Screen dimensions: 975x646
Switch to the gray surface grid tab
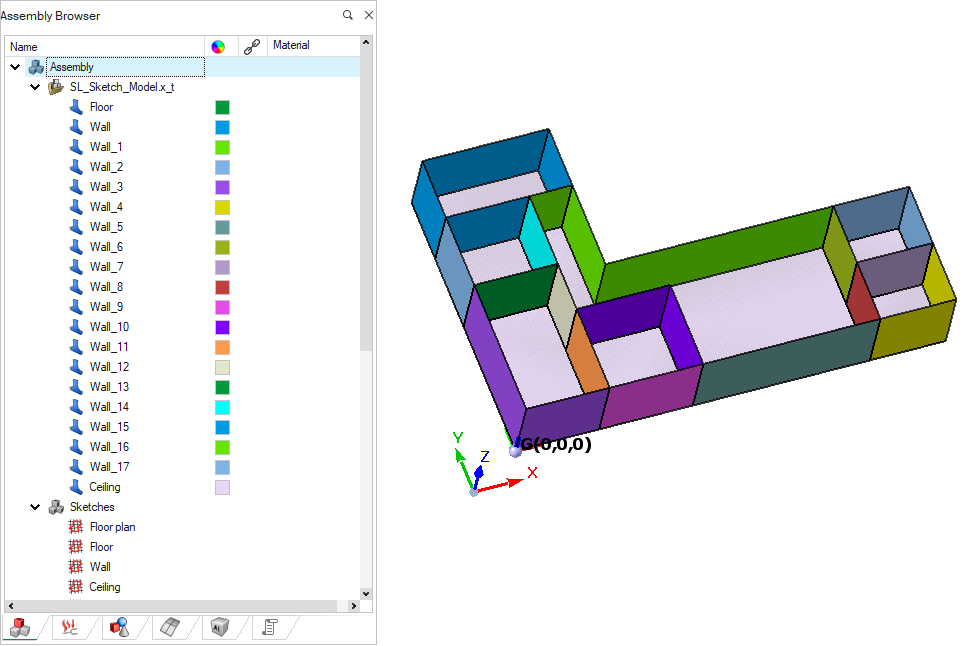coord(170,627)
